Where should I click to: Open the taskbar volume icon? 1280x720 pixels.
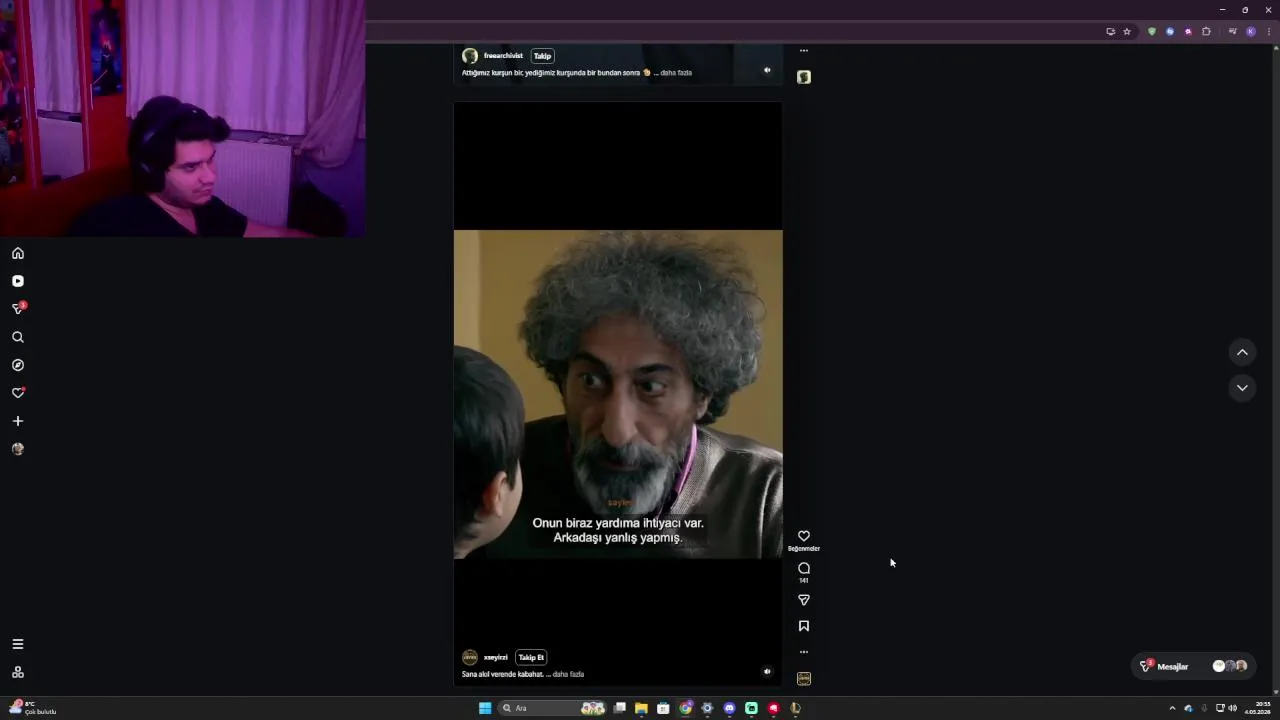click(x=1232, y=708)
